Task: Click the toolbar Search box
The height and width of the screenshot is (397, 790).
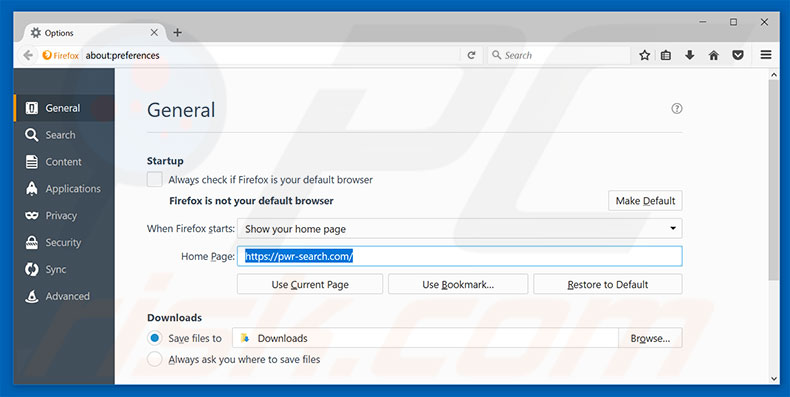Action: (x=559, y=55)
